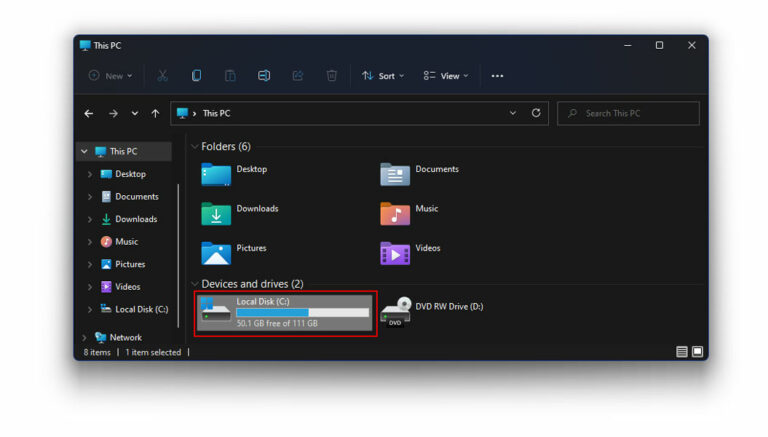The image size is (768, 437).
Task: Expand Desktop in navigation tree
Action: click(90, 174)
